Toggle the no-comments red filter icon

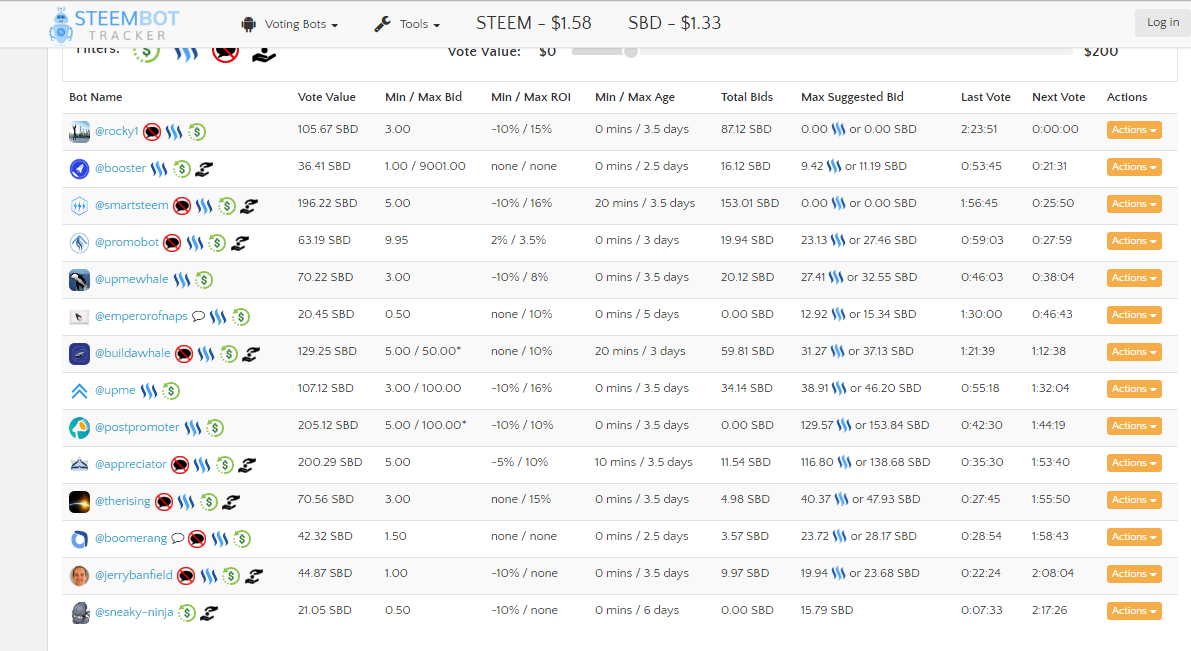point(226,52)
